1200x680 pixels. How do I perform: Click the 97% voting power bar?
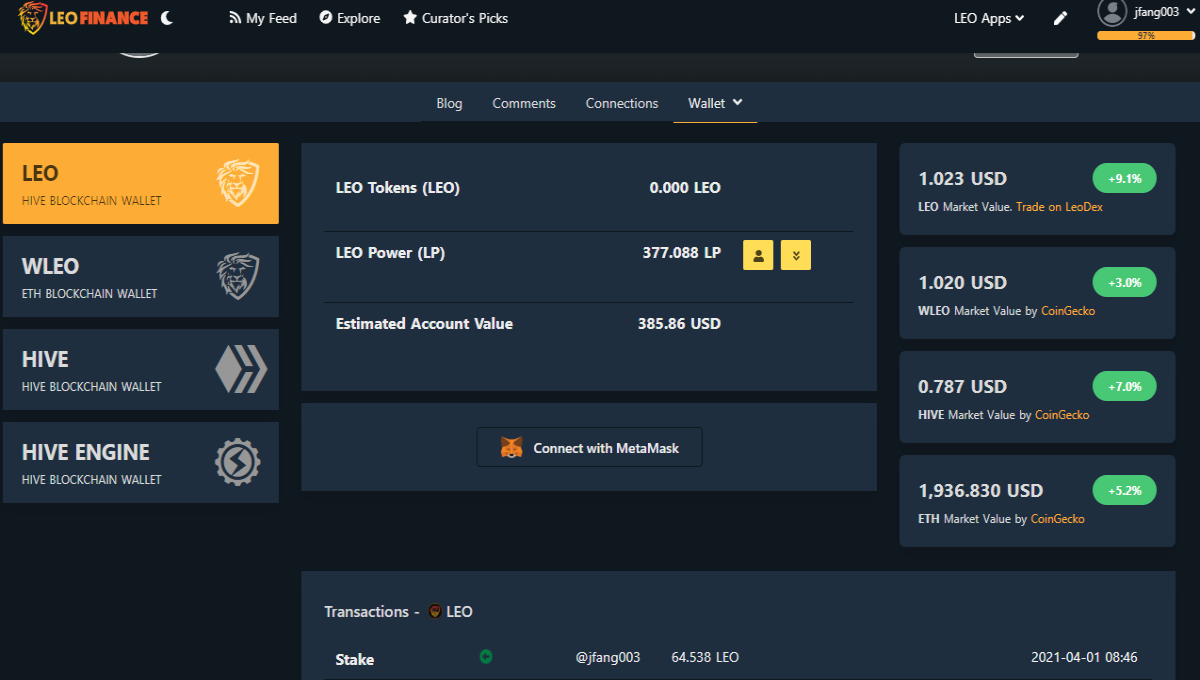(x=1146, y=35)
